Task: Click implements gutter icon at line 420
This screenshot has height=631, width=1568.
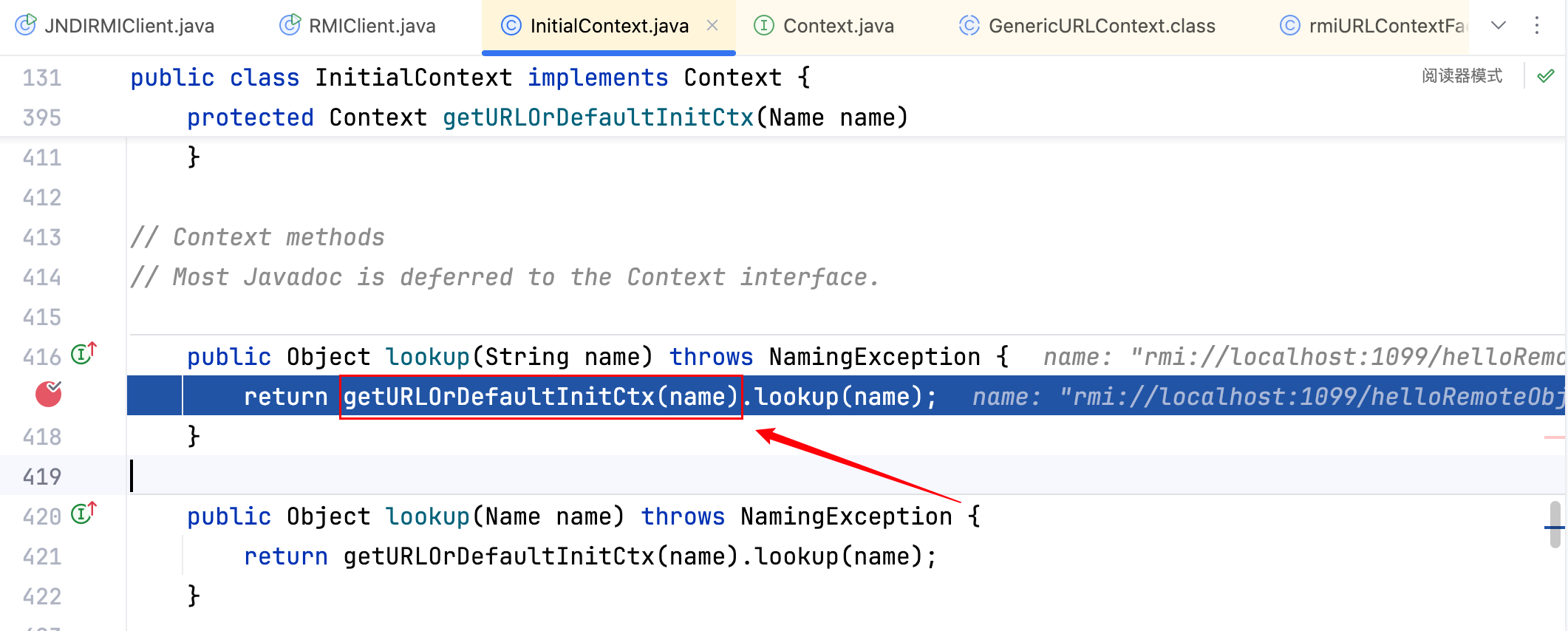Action: pyautogui.click(x=83, y=514)
